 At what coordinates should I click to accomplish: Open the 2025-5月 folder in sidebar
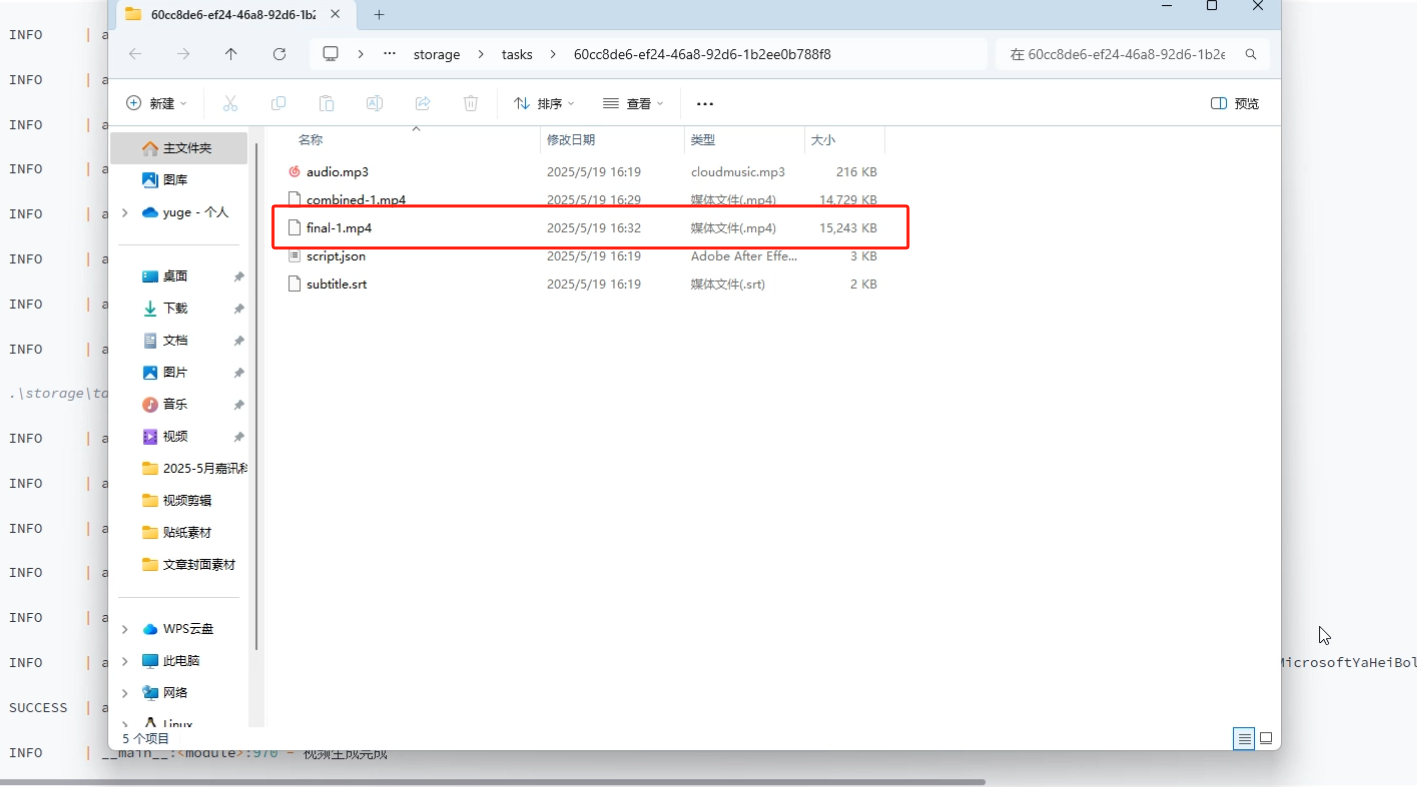click(x=194, y=468)
